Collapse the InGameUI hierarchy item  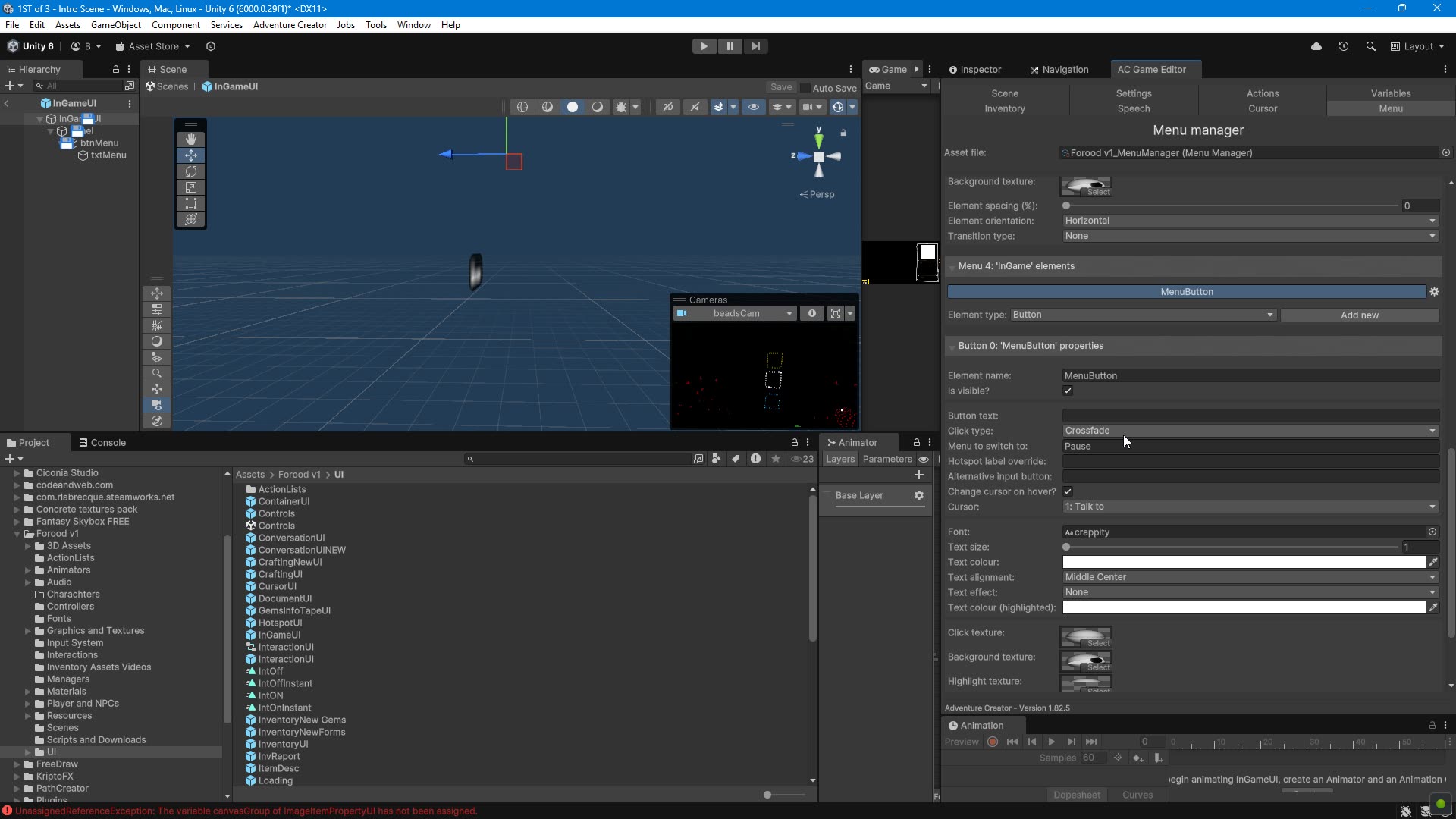(x=39, y=118)
